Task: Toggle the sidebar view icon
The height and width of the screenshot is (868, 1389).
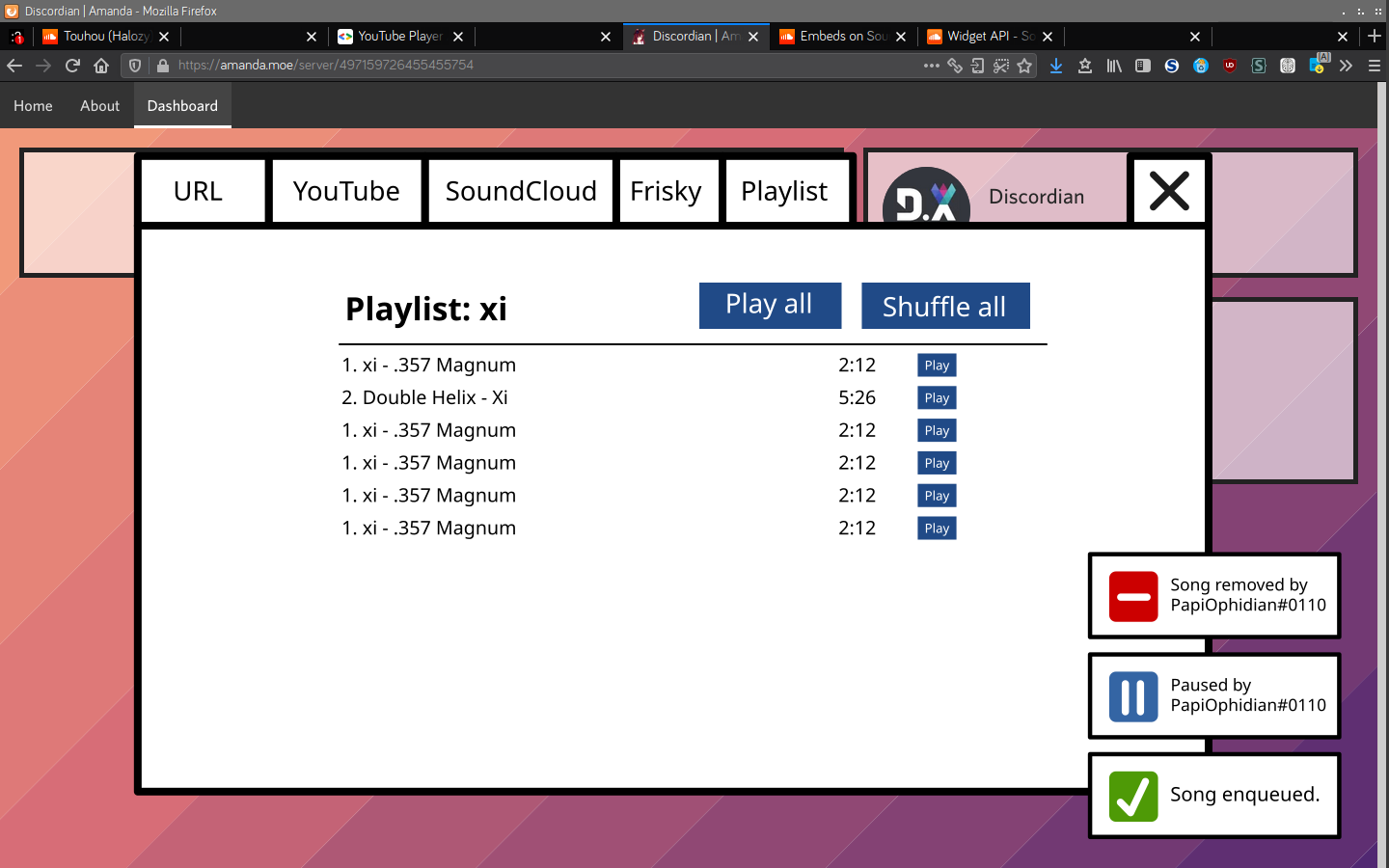Action: tap(1143, 66)
